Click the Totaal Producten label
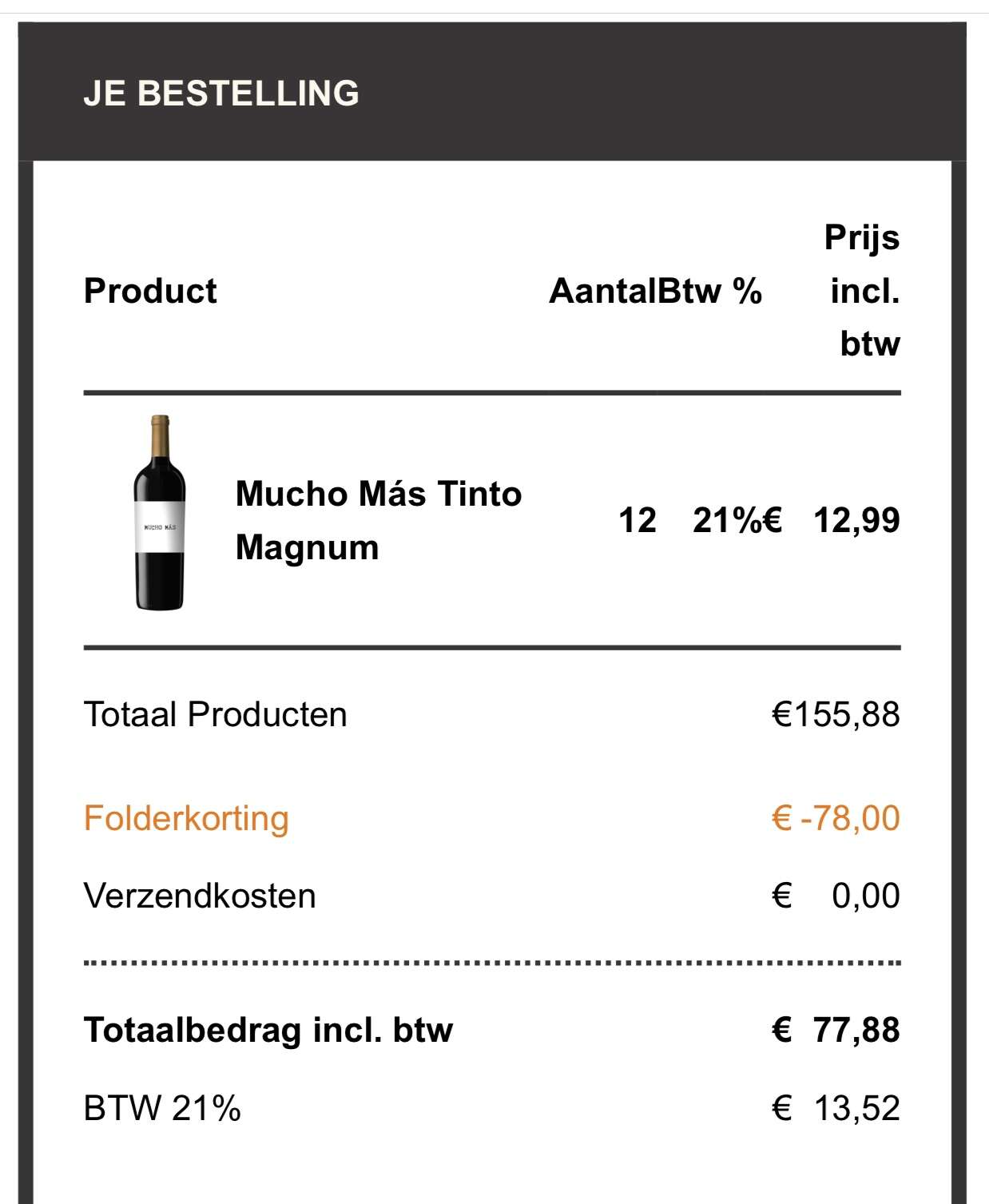 click(216, 714)
